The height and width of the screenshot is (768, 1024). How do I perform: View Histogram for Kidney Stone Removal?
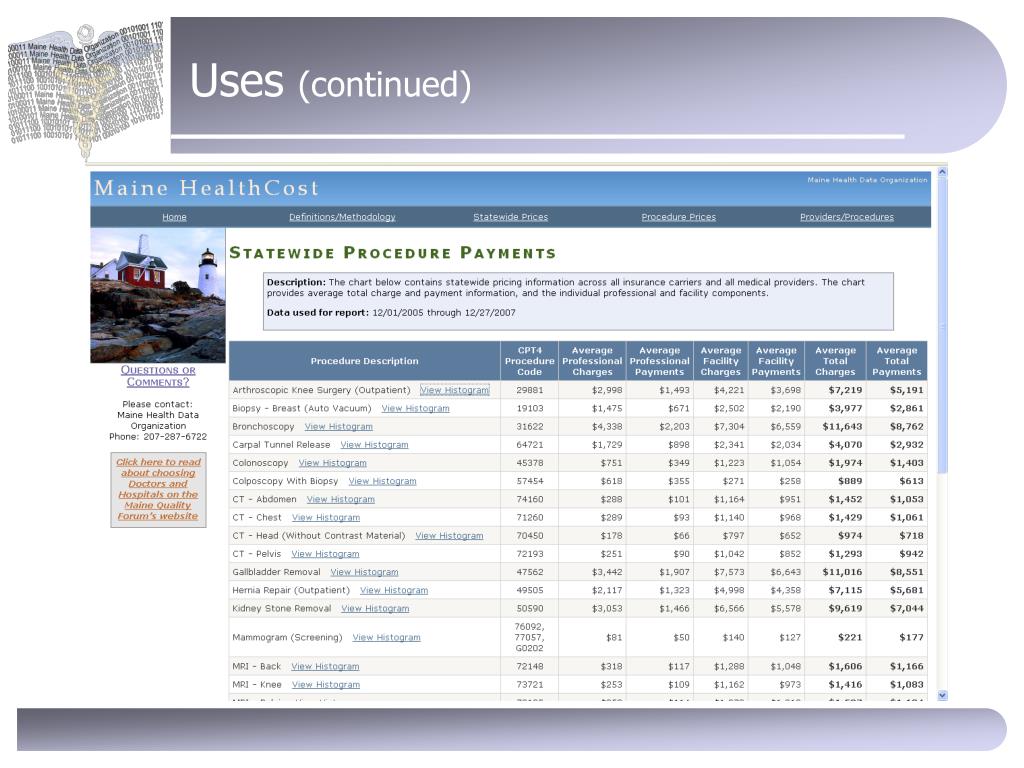click(376, 609)
